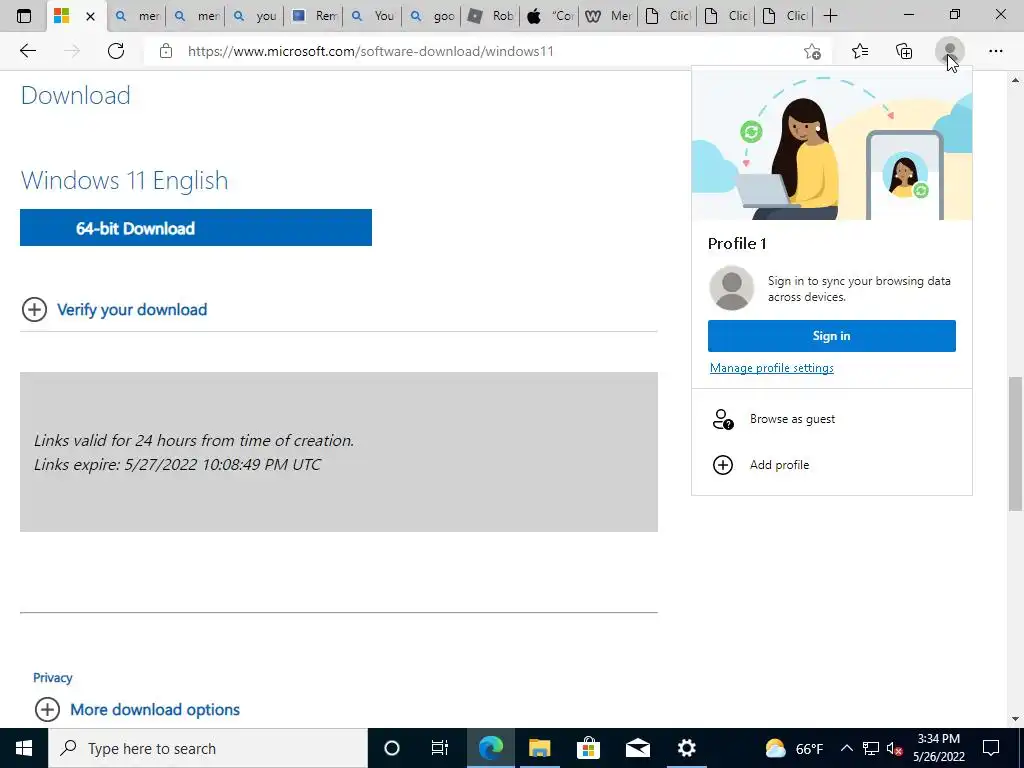Show hidden system tray icons
The width and height of the screenshot is (1024, 768).
tap(846, 748)
